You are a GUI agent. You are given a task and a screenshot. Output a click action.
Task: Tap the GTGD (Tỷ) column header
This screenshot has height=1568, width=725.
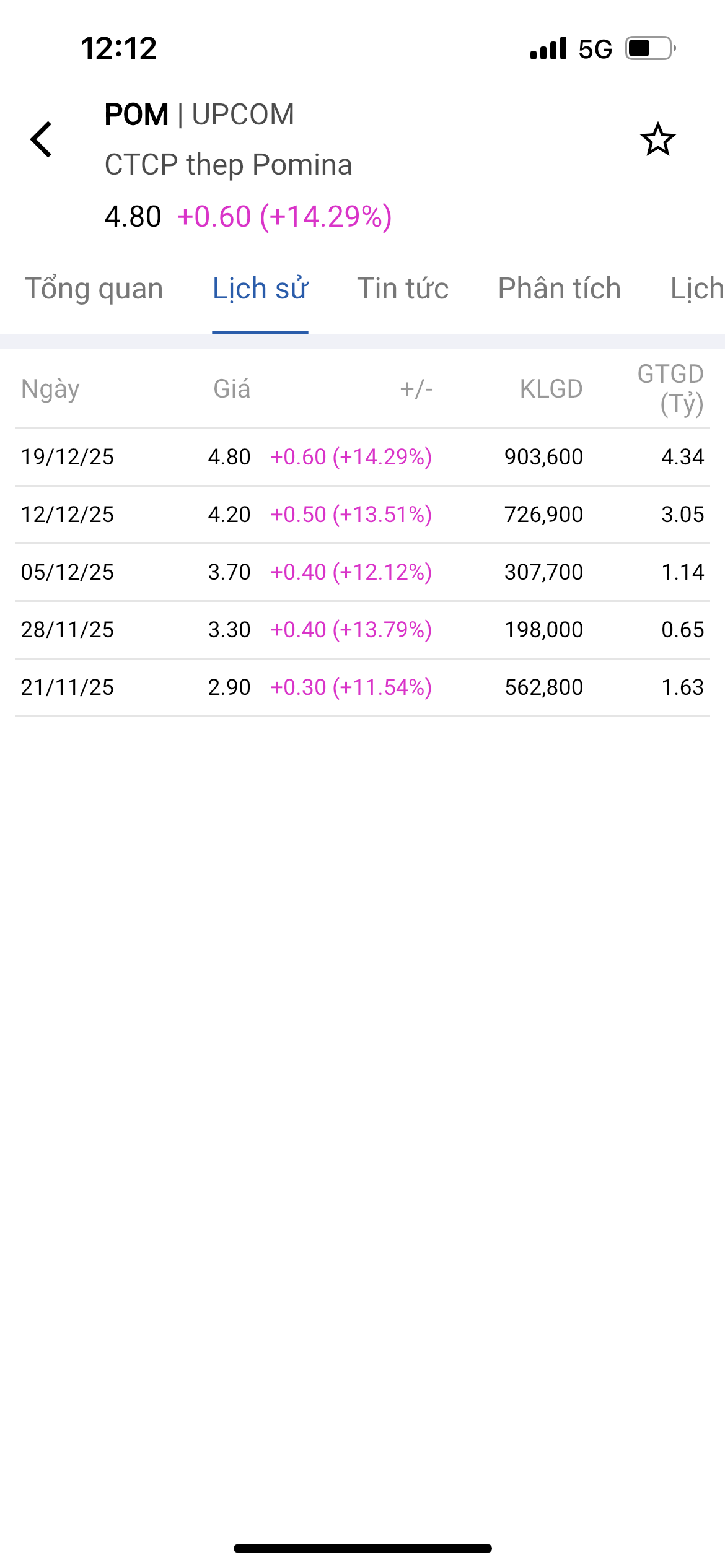coord(670,389)
